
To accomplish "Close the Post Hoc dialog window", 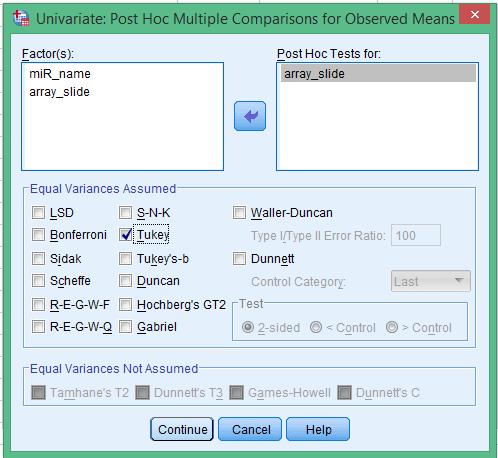I will click(474, 14).
